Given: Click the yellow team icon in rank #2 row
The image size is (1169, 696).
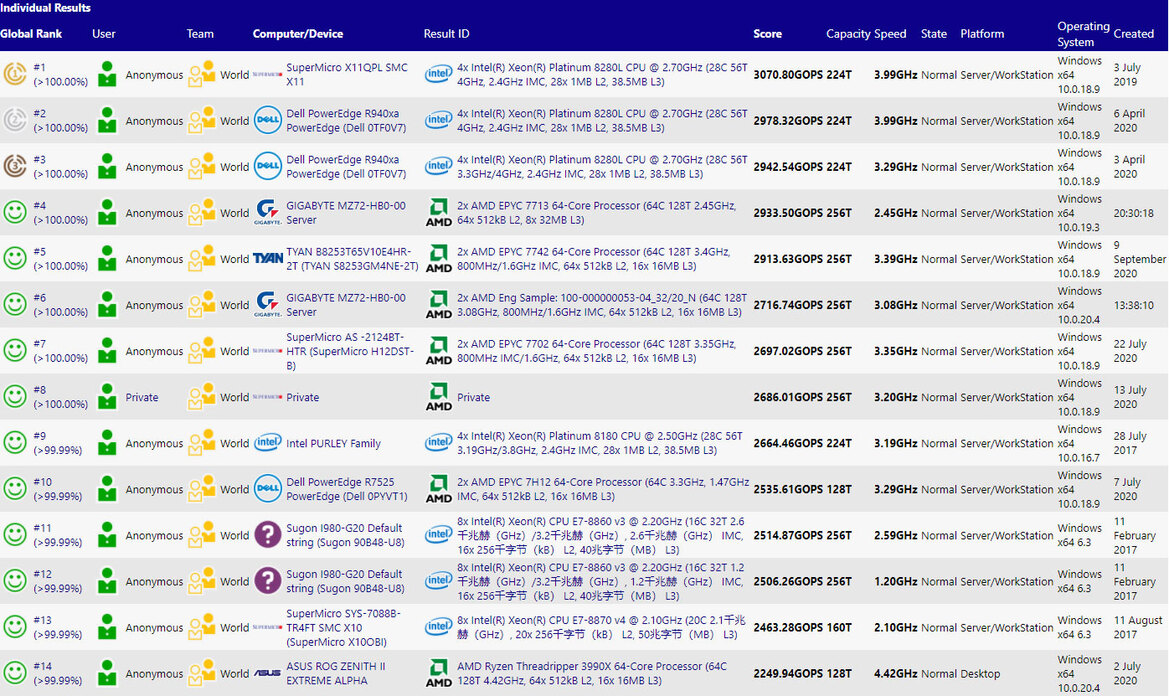Looking at the screenshot, I should [201, 121].
